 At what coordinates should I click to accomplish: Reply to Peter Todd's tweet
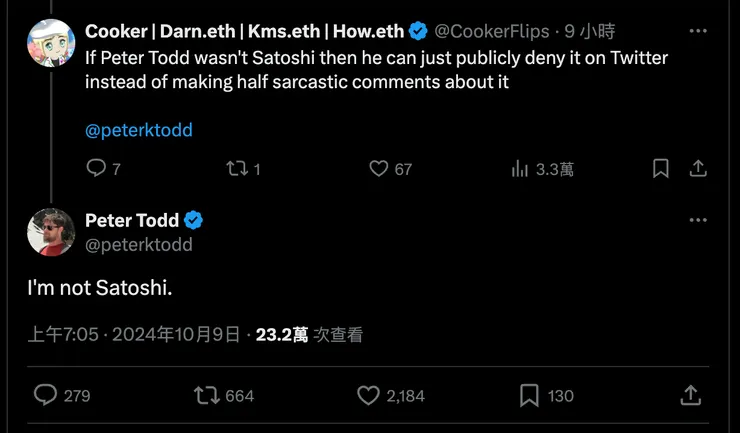point(46,396)
